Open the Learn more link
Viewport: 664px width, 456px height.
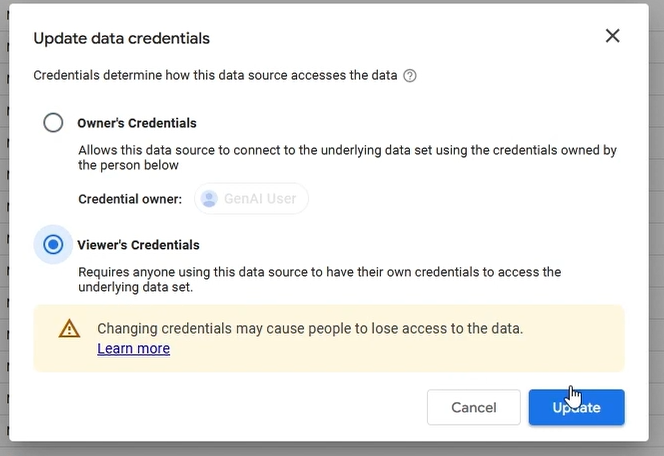coord(133,349)
